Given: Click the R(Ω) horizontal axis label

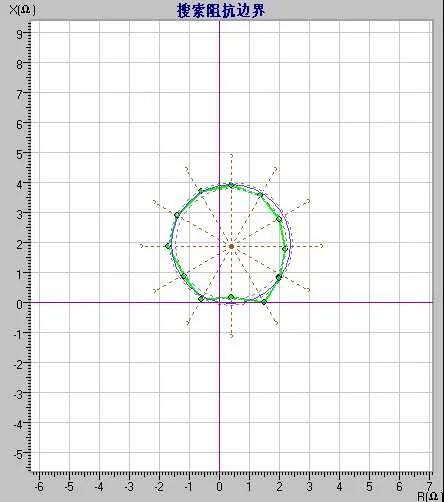Looking at the screenshot, I should 430,496.
